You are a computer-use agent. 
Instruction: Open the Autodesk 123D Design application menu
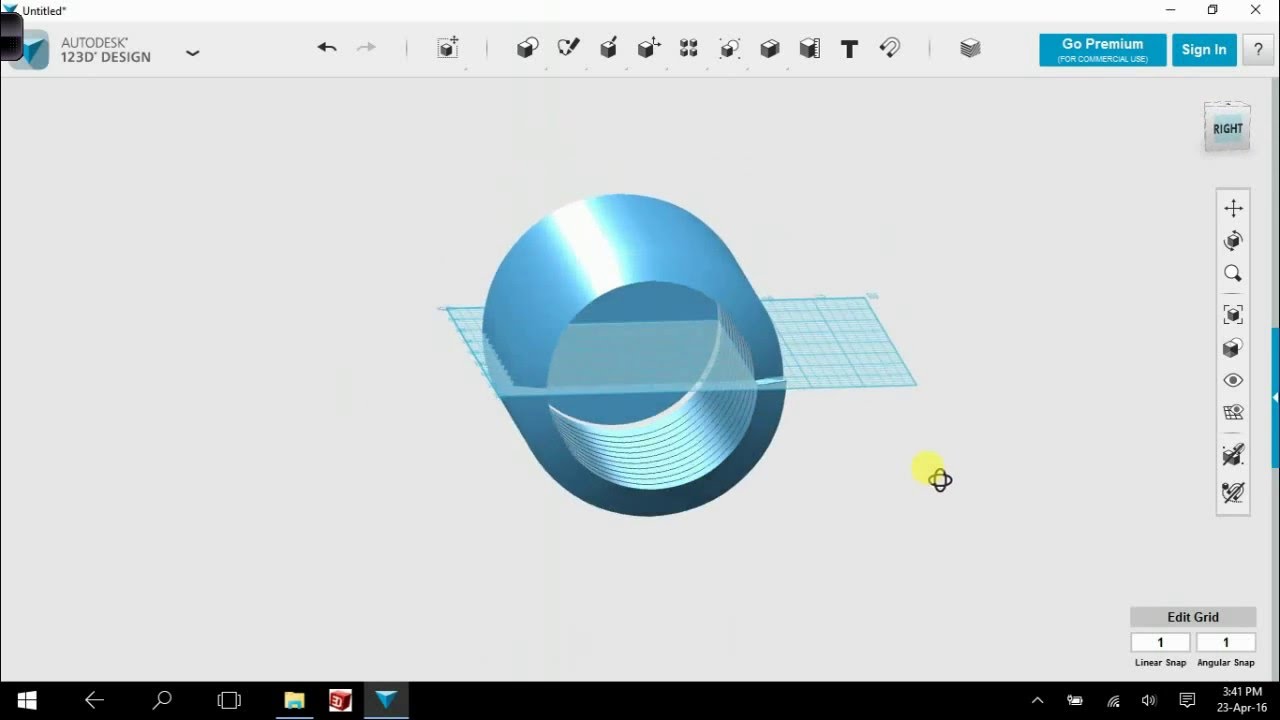point(192,52)
